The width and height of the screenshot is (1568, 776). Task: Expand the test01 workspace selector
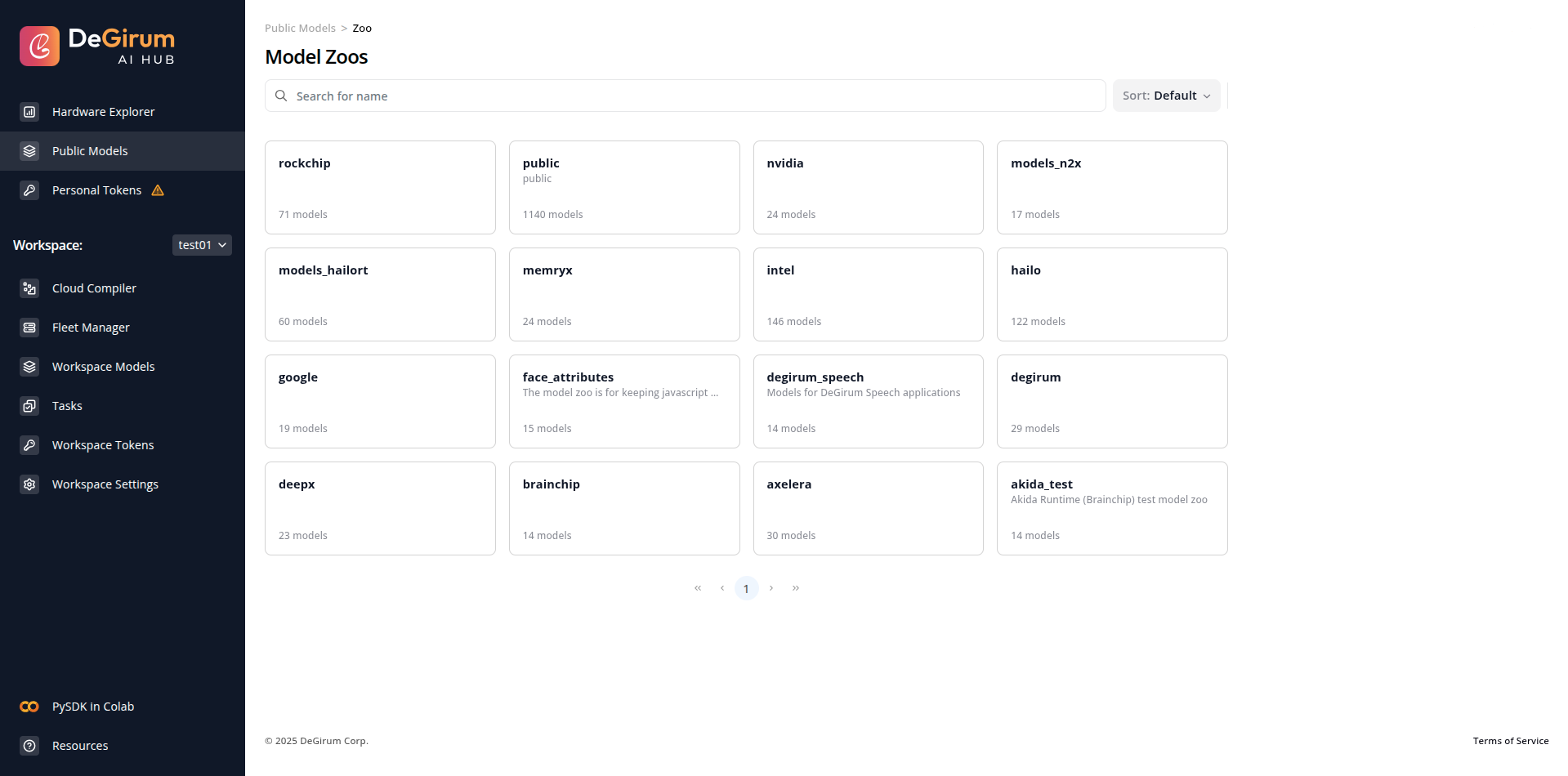[x=202, y=245]
